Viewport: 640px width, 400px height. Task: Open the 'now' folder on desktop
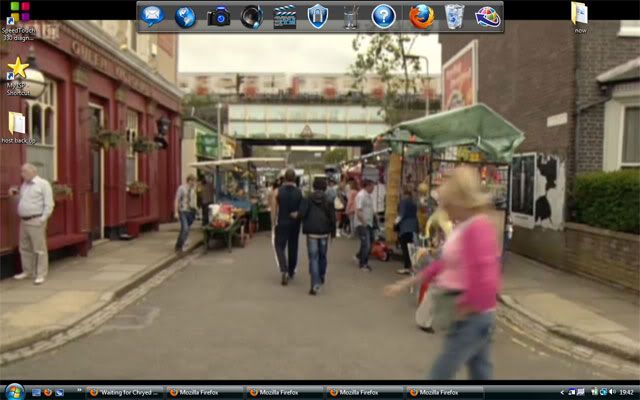(579, 14)
